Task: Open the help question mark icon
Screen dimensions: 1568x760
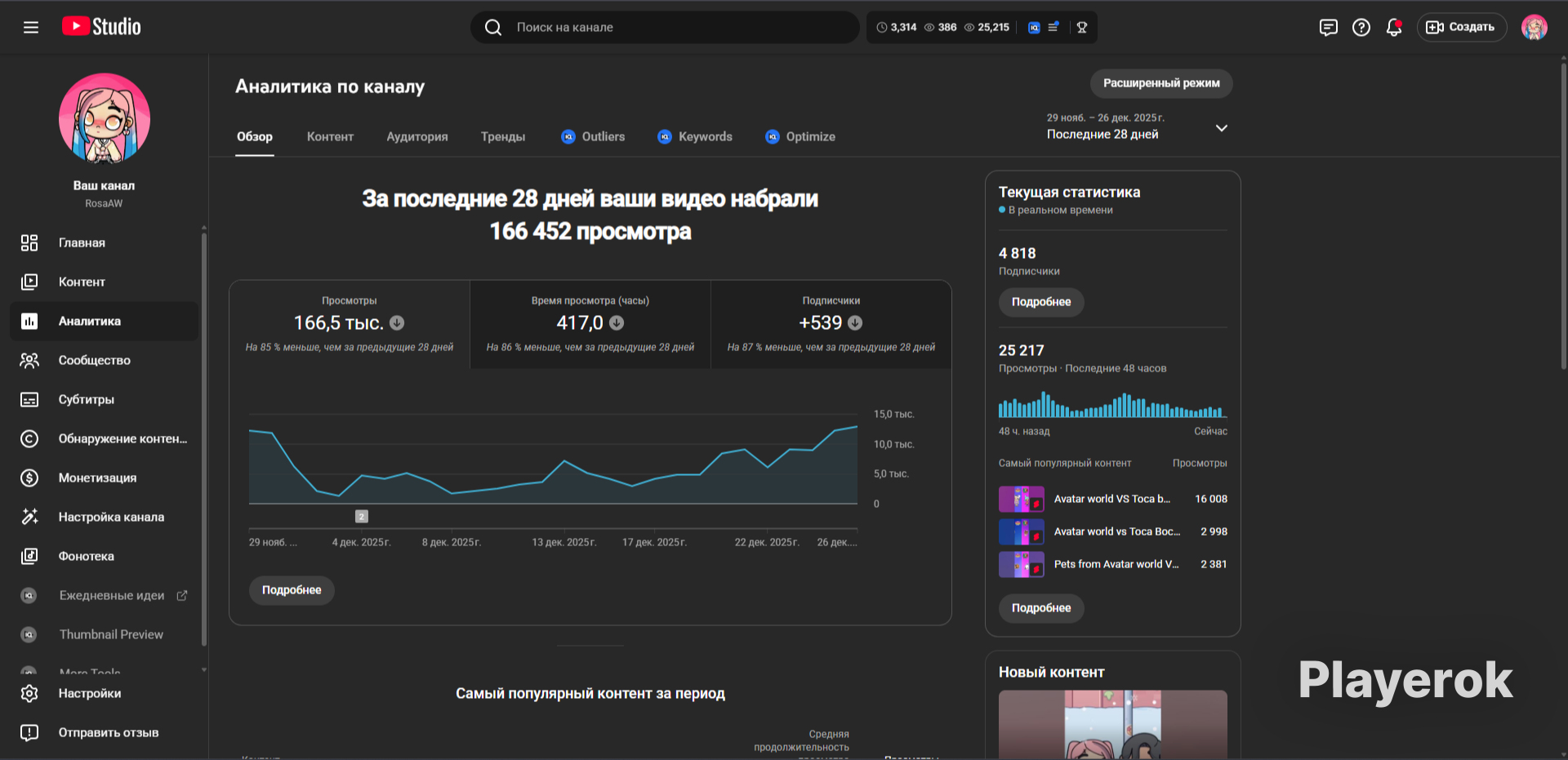Action: (x=1361, y=28)
